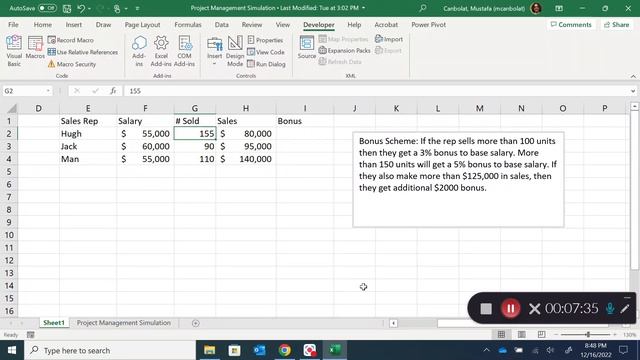Open the search box
640x360 pixels.
pos(423,8)
